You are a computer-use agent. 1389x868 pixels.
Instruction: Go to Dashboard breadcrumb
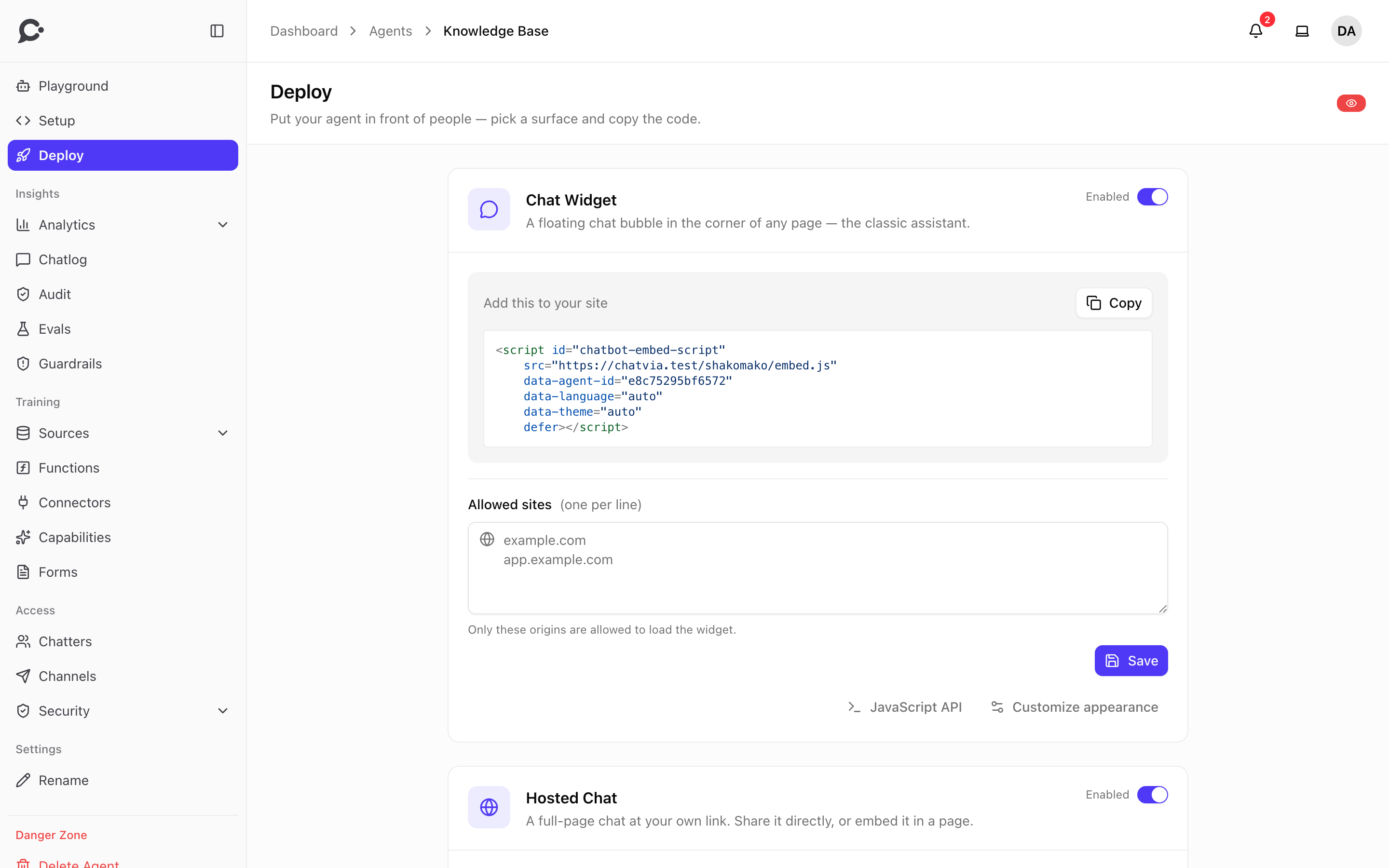pos(304,31)
